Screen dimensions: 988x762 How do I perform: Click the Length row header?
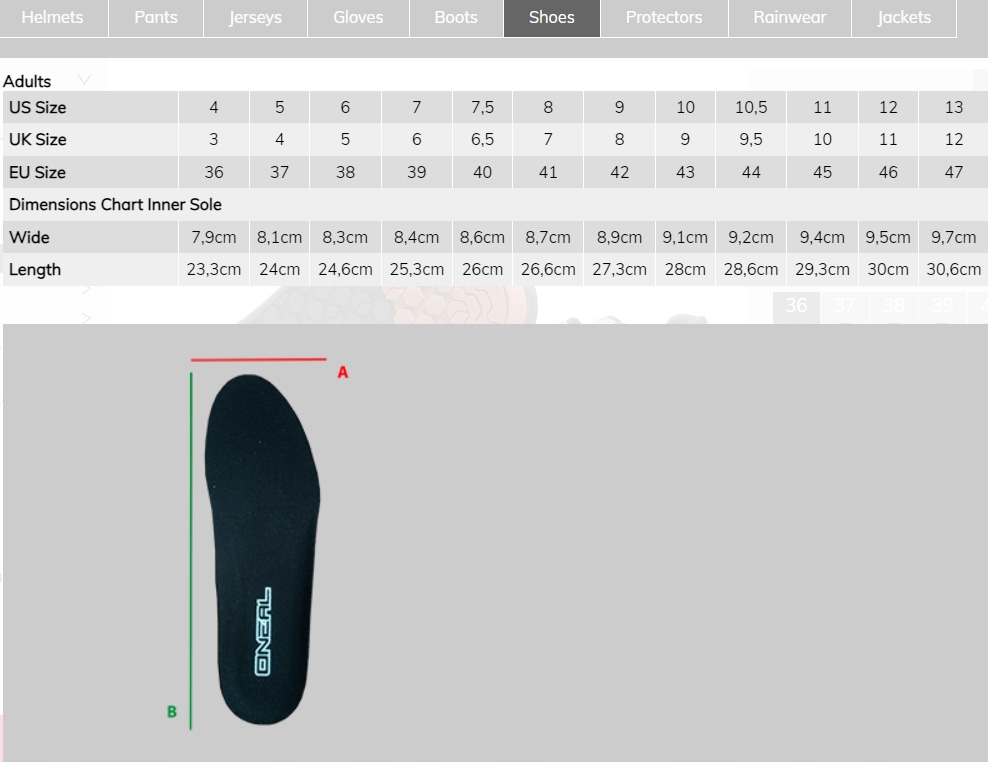pyautogui.click(x=91, y=270)
